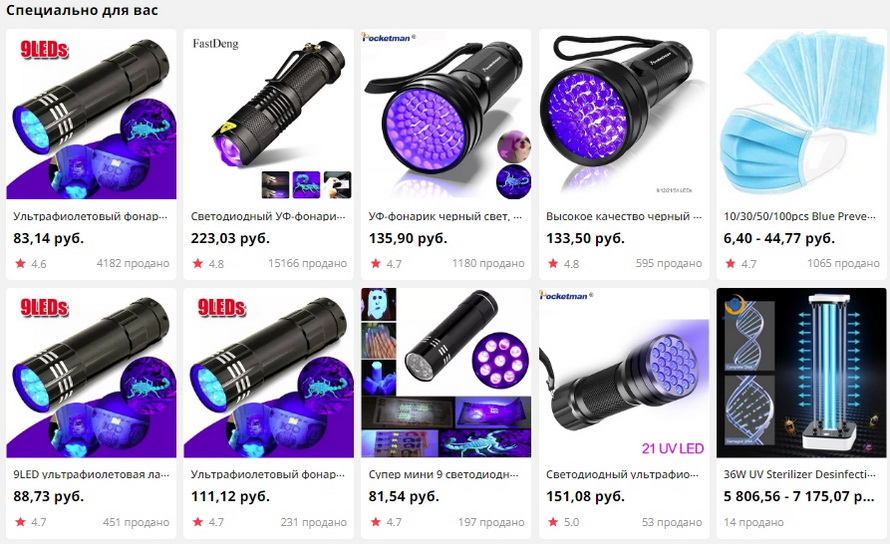This screenshot has height=544, width=890.
Task: Click the price 111,12 руб.
Action: 230,496
